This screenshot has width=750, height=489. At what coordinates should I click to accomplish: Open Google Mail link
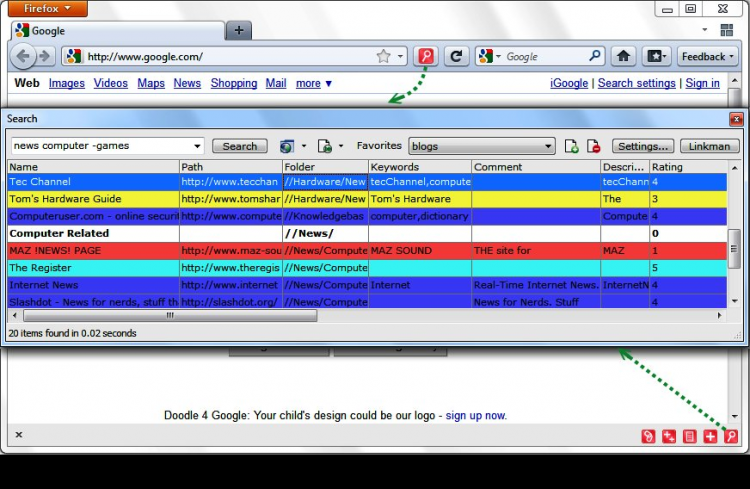pyautogui.click(x=276, y=83)
